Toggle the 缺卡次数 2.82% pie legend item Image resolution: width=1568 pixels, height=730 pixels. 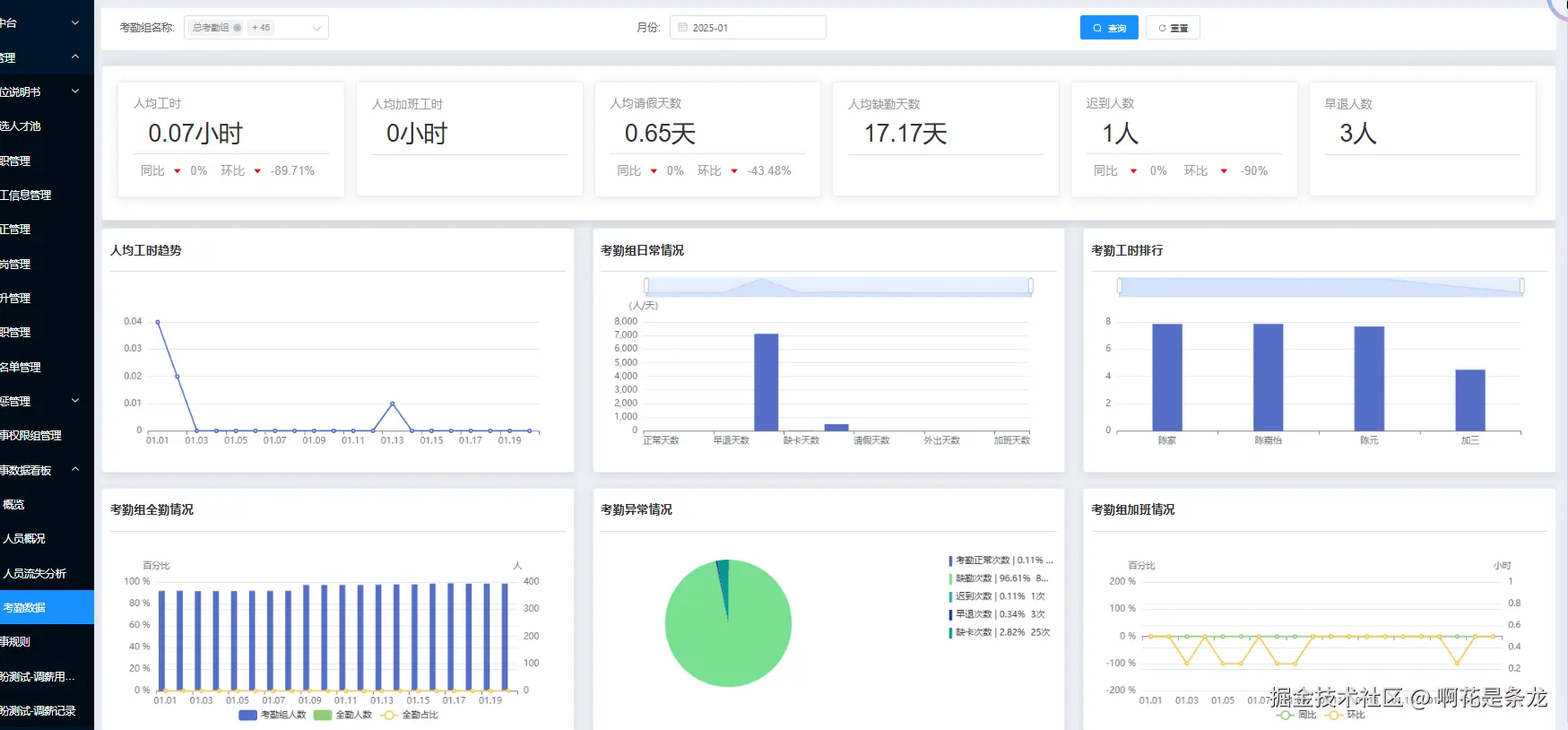(x=1000, y=632)
